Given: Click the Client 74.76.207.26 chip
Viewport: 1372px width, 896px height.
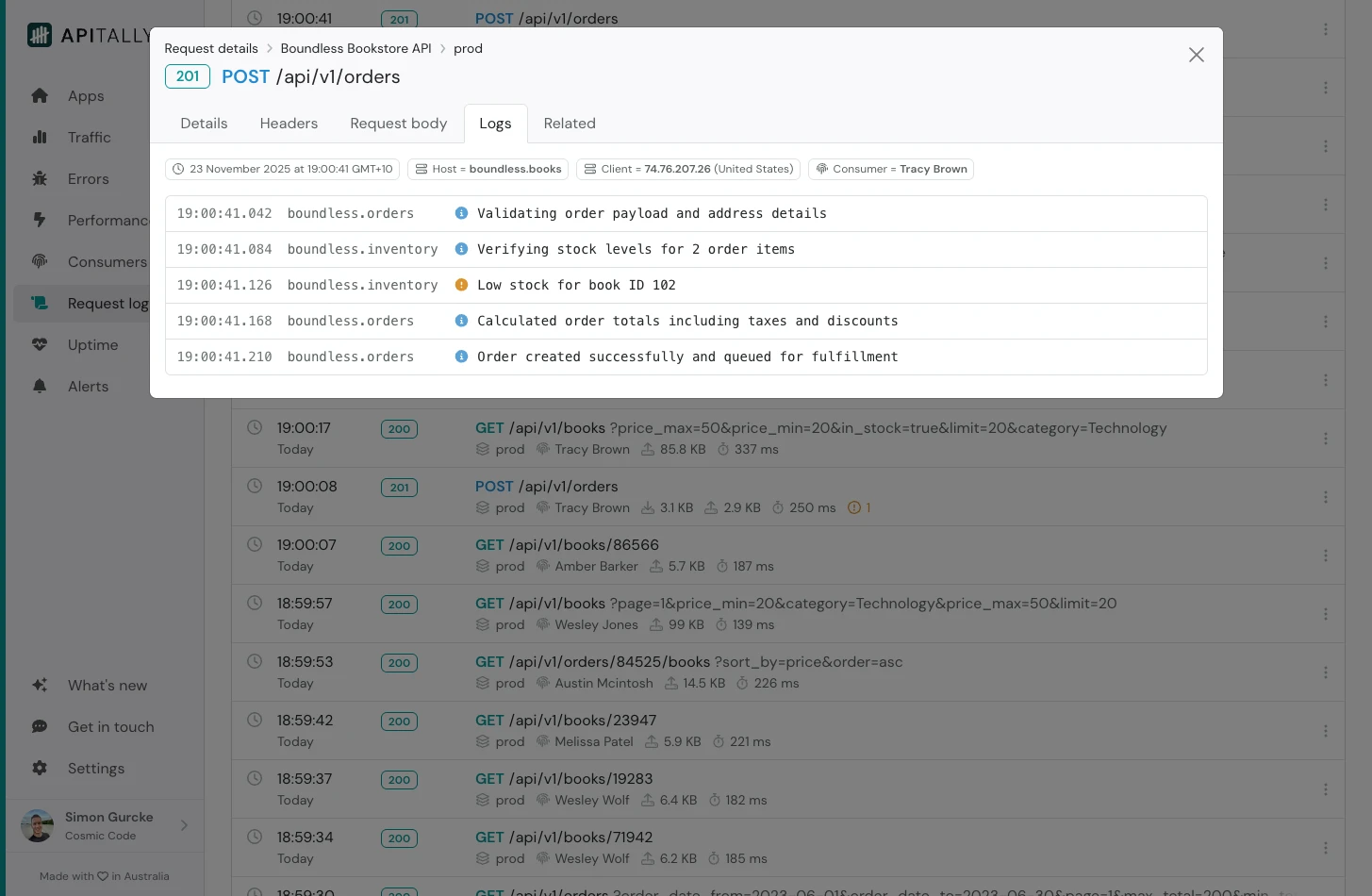Looking at the screenshot, I should [687, 169].
